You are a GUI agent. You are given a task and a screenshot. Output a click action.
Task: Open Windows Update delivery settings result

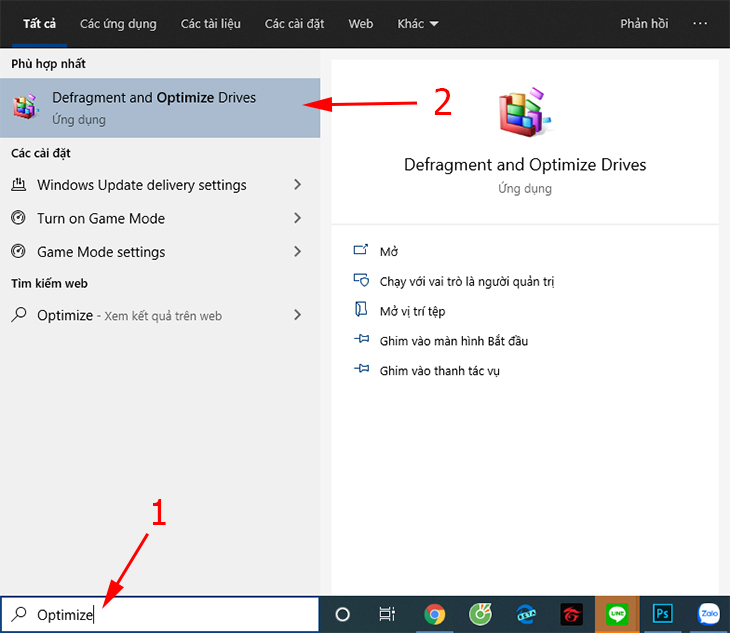[160, 185]
